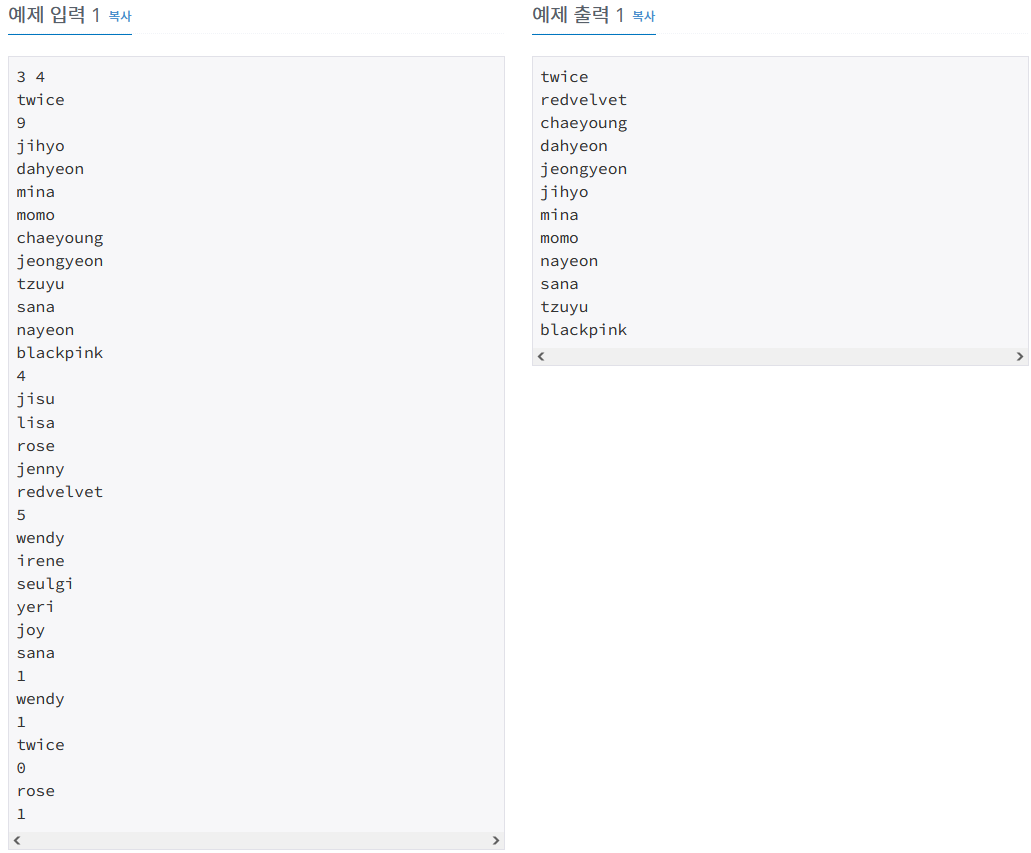Click the 복사 link beside 예제 입력 1
Image resolution: width=1031 pixels, height=853 pixels.
(120, 16)
